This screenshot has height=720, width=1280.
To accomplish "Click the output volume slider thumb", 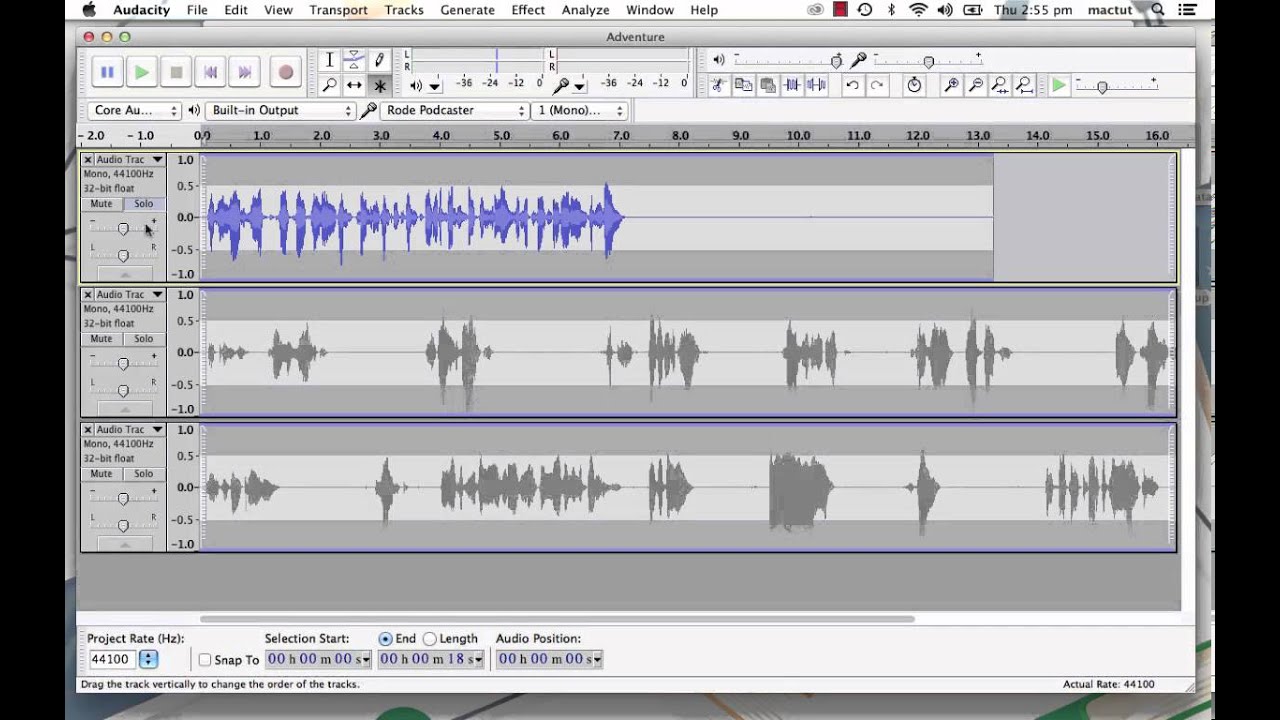I will [836, 62].
